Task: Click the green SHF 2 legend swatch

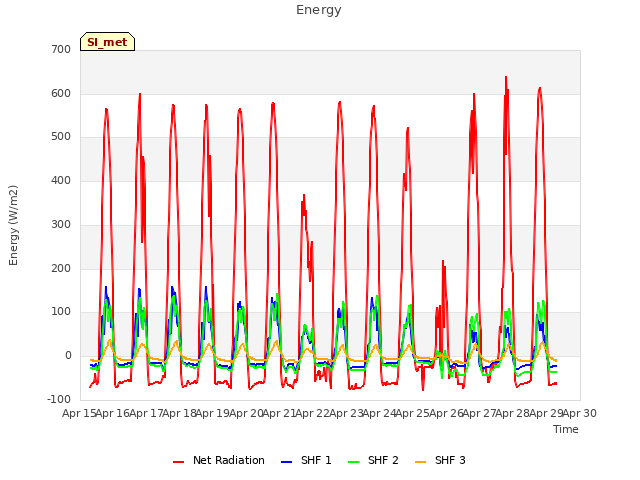Action: click(353, 461)
